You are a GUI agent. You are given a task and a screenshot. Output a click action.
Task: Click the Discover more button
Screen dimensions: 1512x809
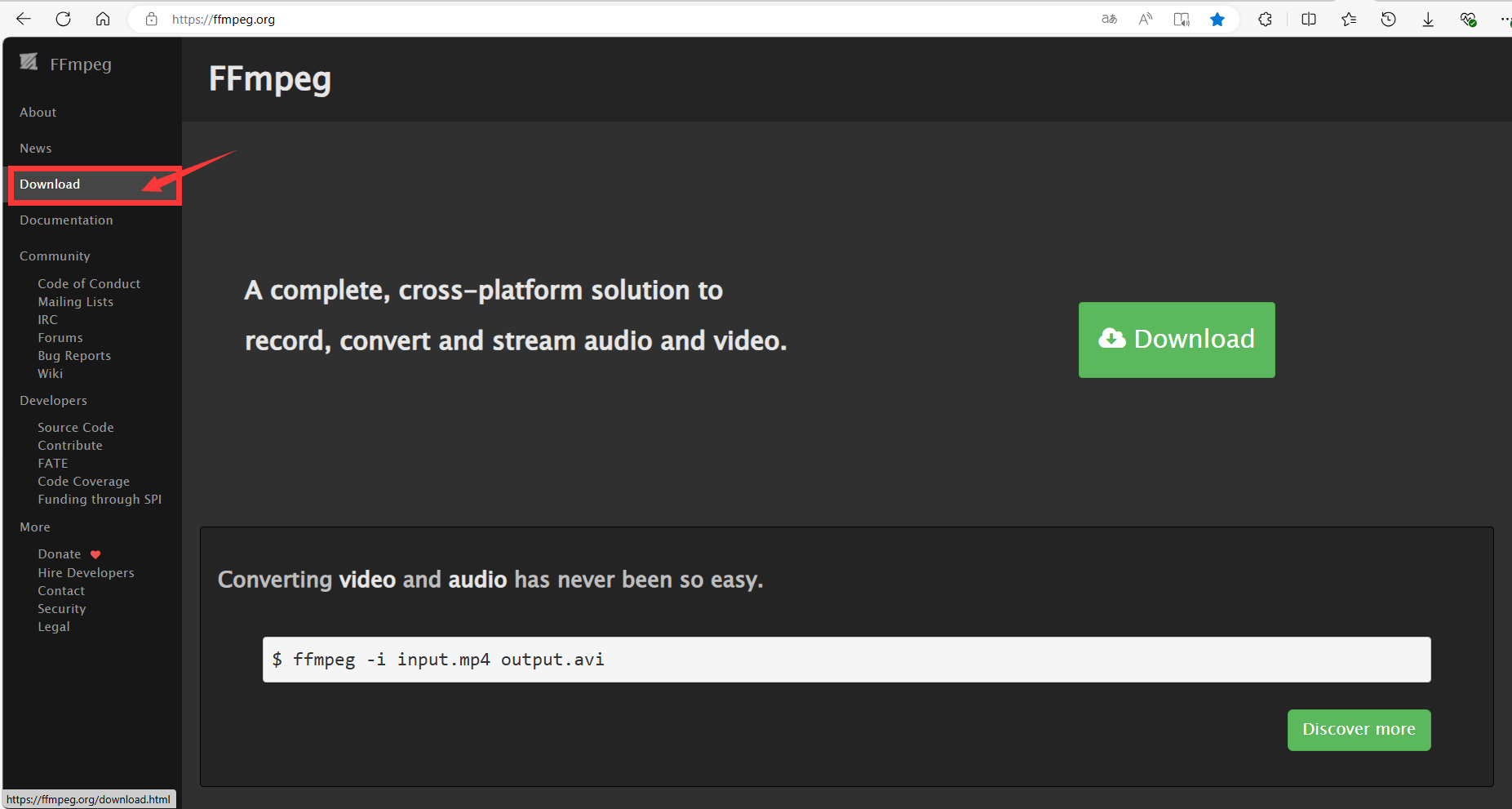[x=1359, y=730]
